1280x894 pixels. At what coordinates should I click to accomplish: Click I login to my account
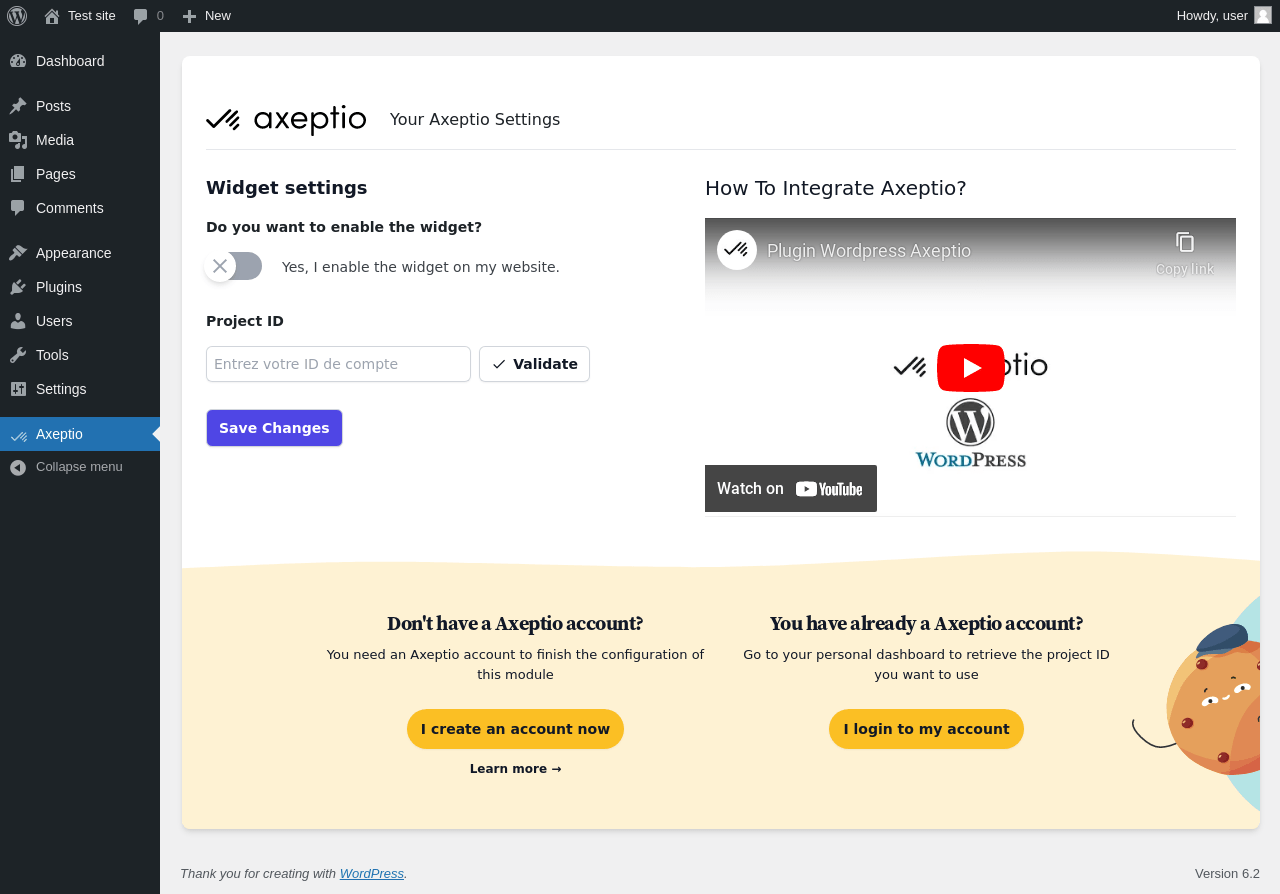926,729
